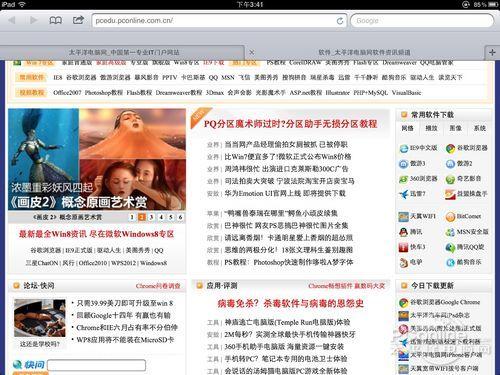
Task: Open headline PQ分区魔术师过时?分区助手无损分区教程
Action: [x=290, y=124]
